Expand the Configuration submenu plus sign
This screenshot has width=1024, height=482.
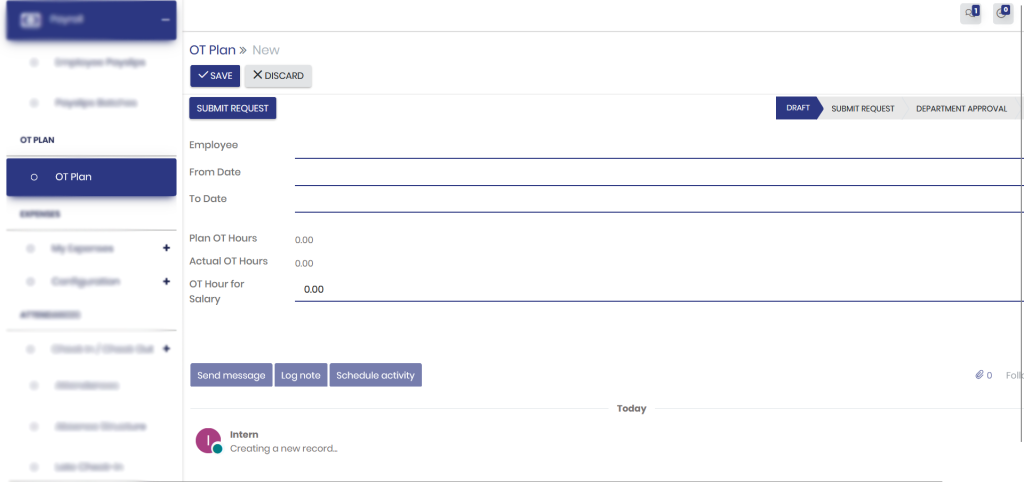[166, 281]
